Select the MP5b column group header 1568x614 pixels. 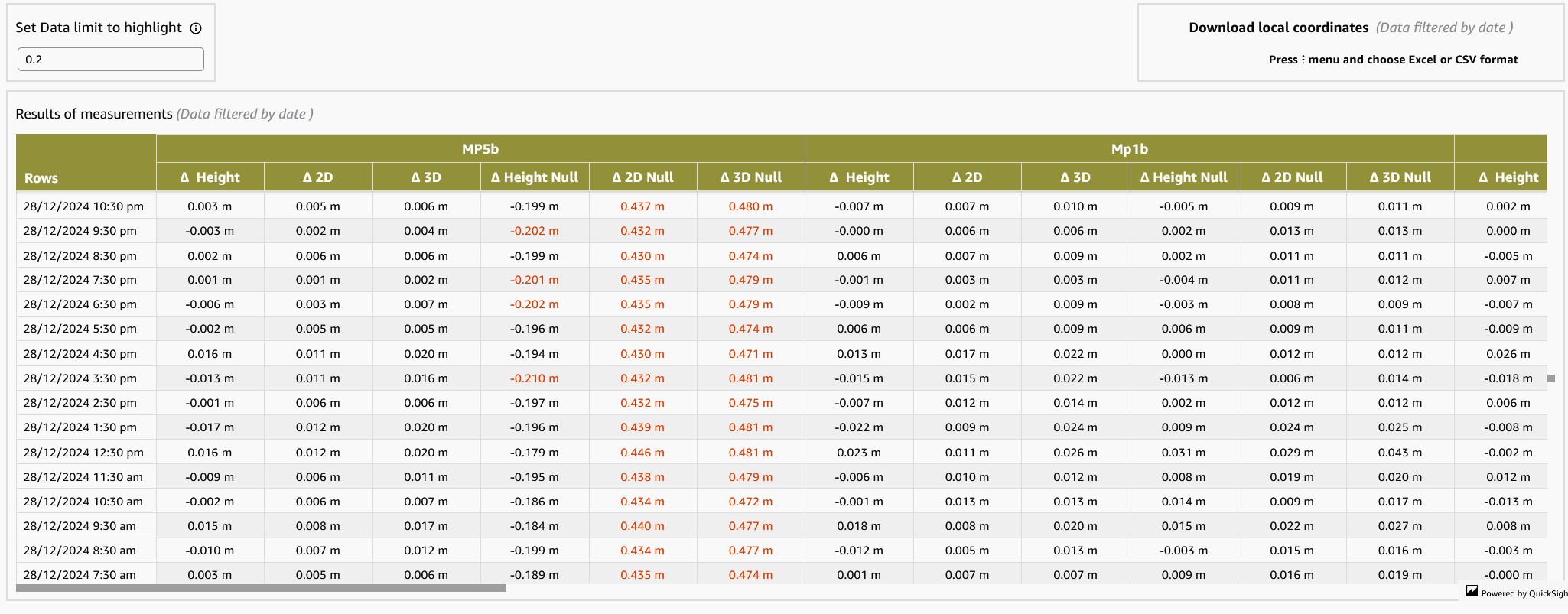pos(480,149)
